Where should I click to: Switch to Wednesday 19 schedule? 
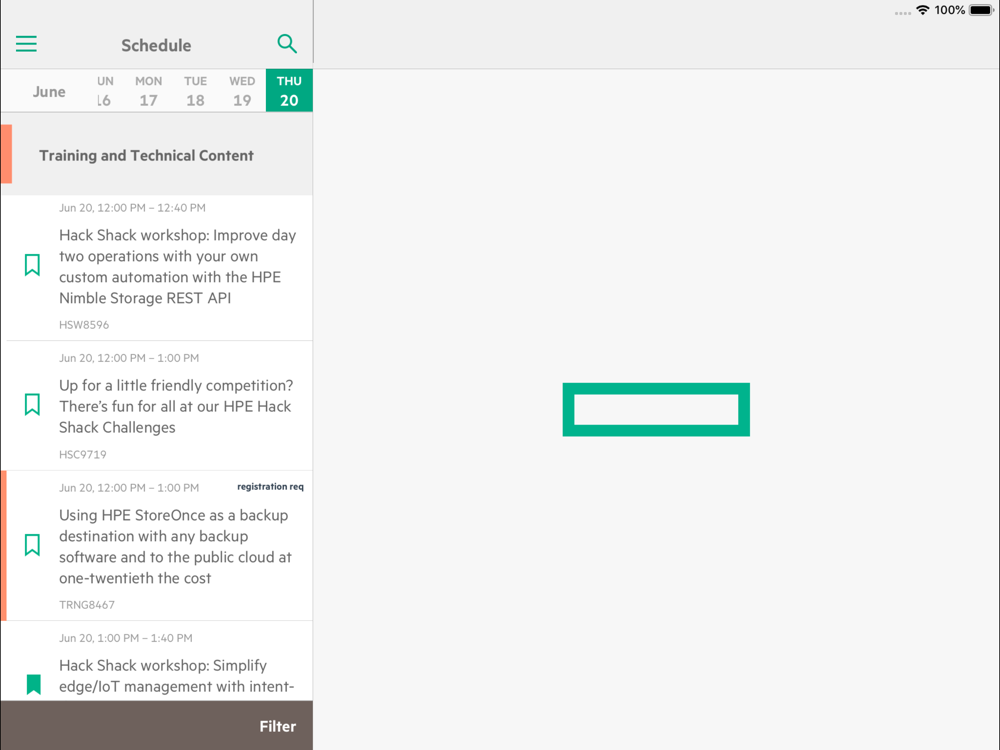(242, 91)
